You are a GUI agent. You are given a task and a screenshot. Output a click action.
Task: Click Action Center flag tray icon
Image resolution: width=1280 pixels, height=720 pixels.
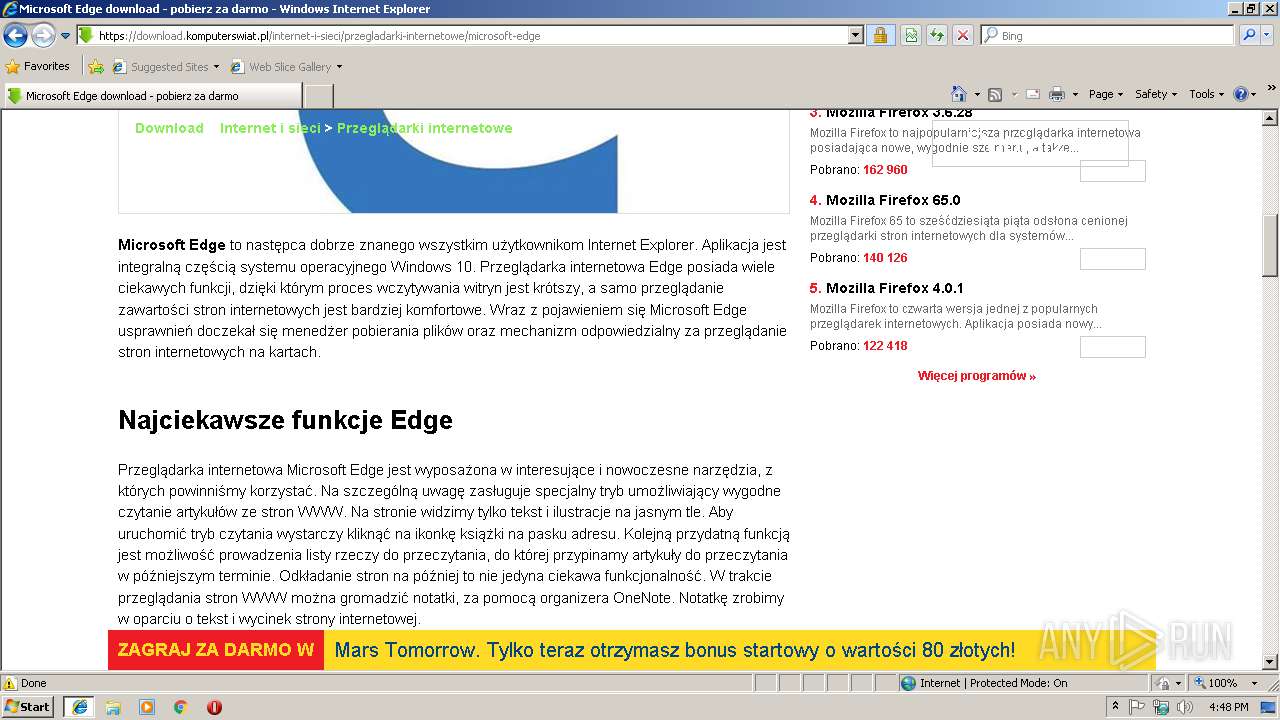[1138, 707]
